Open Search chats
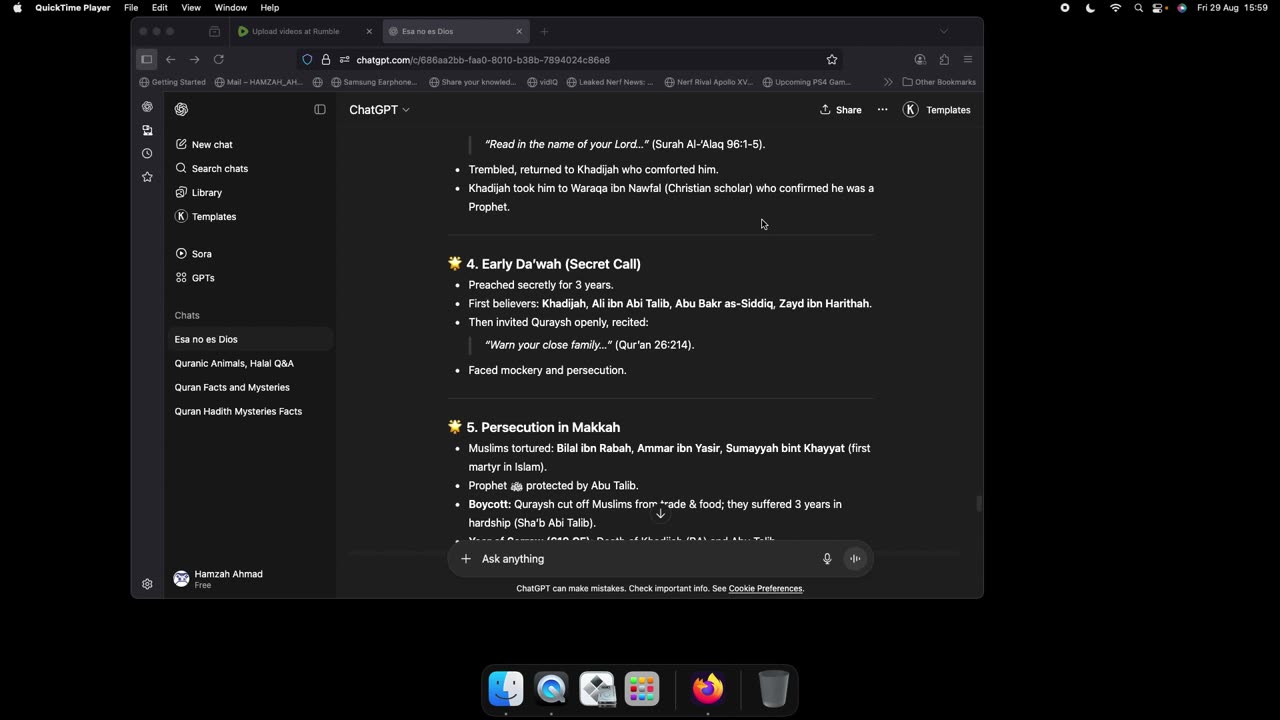1280x720 pixels. (250, 169)
